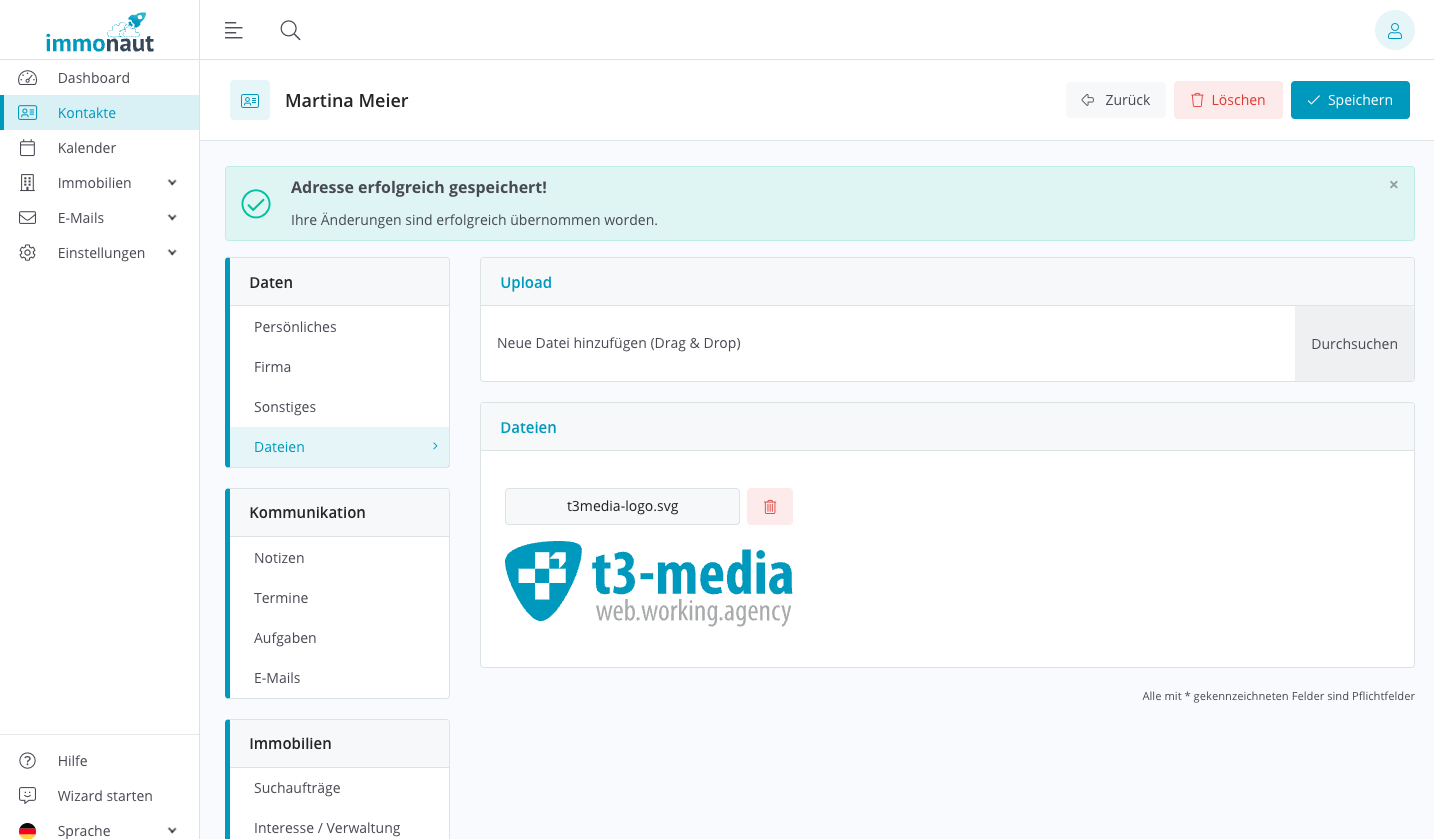Click the t3-media logo preview image
This screenshot has height=839, width=1434.
[649, 582]
